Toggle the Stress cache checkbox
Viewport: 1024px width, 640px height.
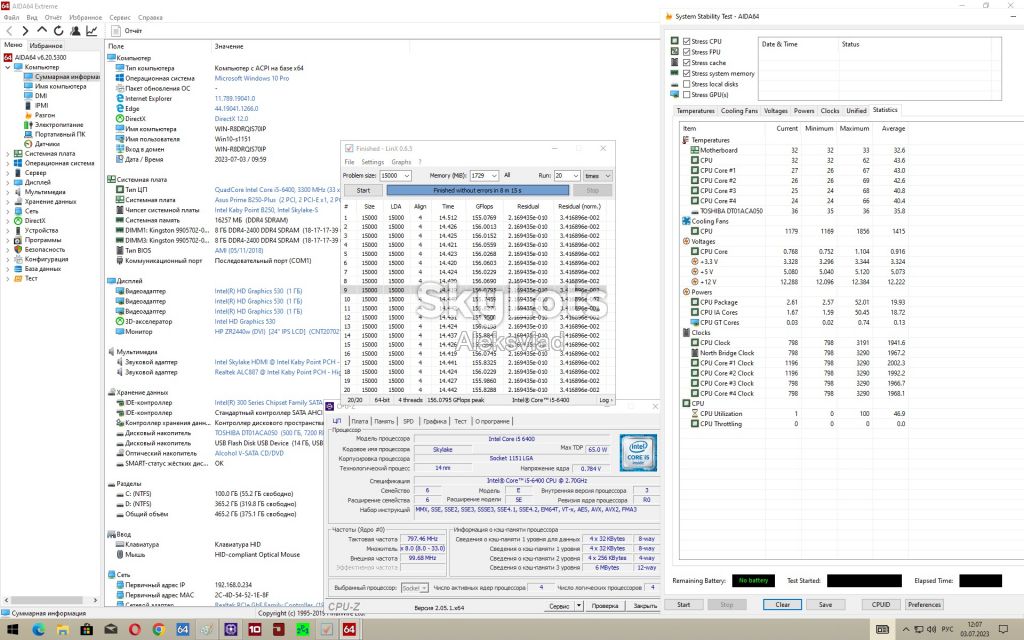click(686, 63)
